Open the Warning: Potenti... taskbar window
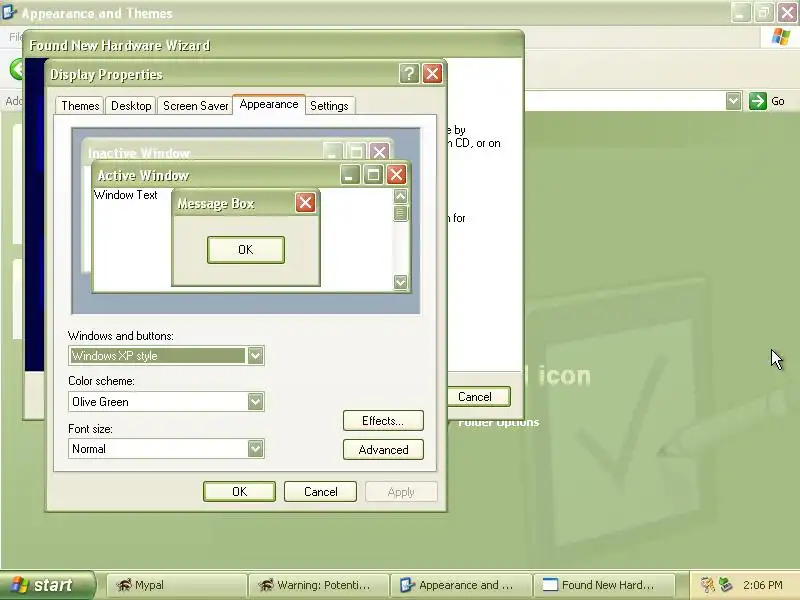The image size is (800, 600). (318, 585)
